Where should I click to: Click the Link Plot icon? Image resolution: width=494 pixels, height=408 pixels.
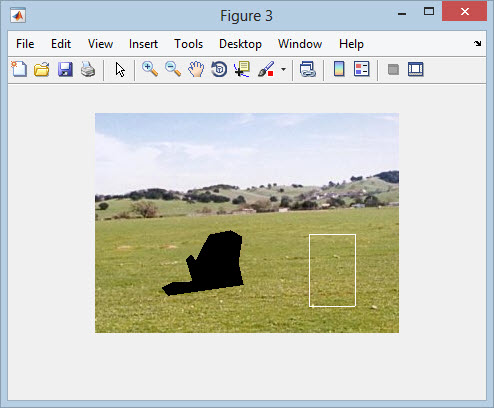click(308, 69)
